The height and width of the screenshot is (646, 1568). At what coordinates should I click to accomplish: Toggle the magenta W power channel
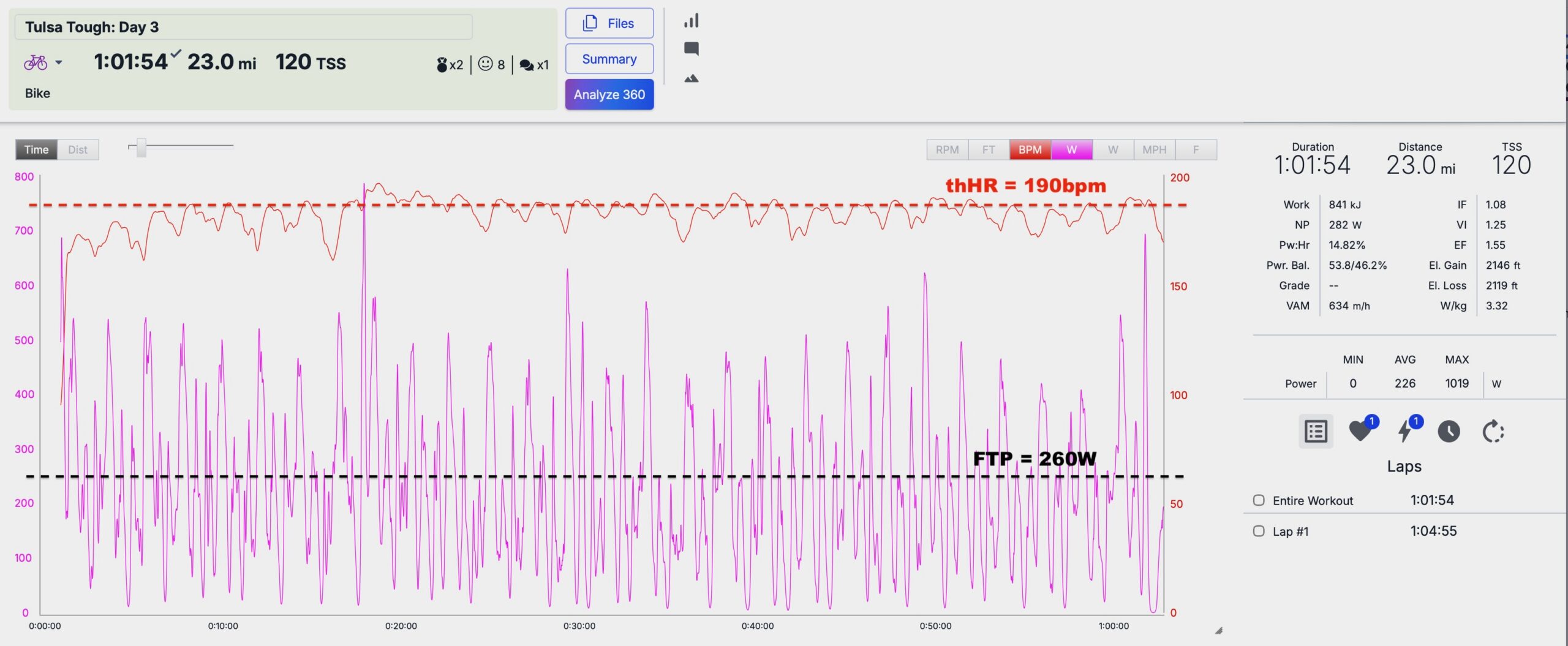(1072, 149)
